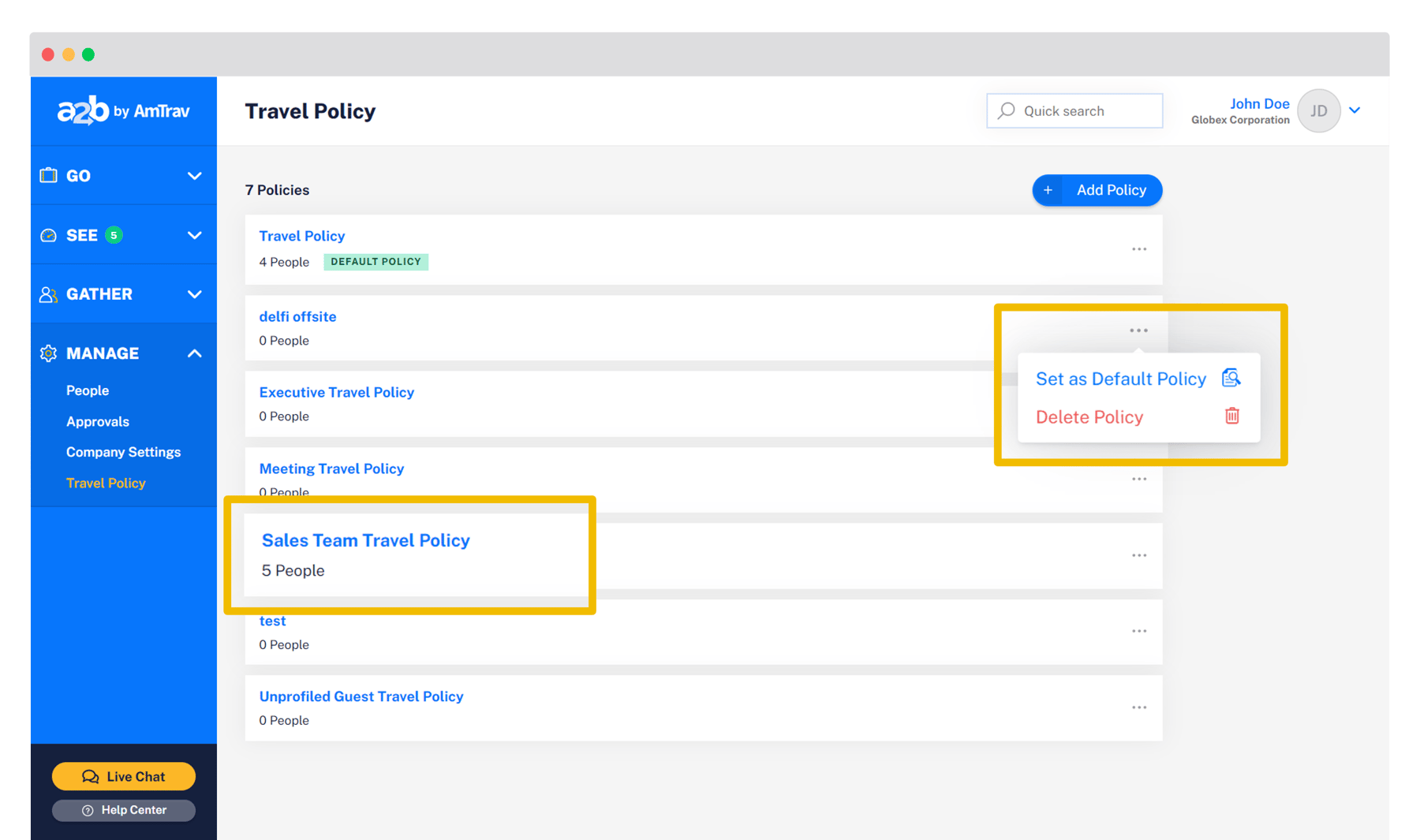This screenshot has height=840, width=1420.
Task: Click the Set as Default Policy icon
Action: [x=1231, y=377]
